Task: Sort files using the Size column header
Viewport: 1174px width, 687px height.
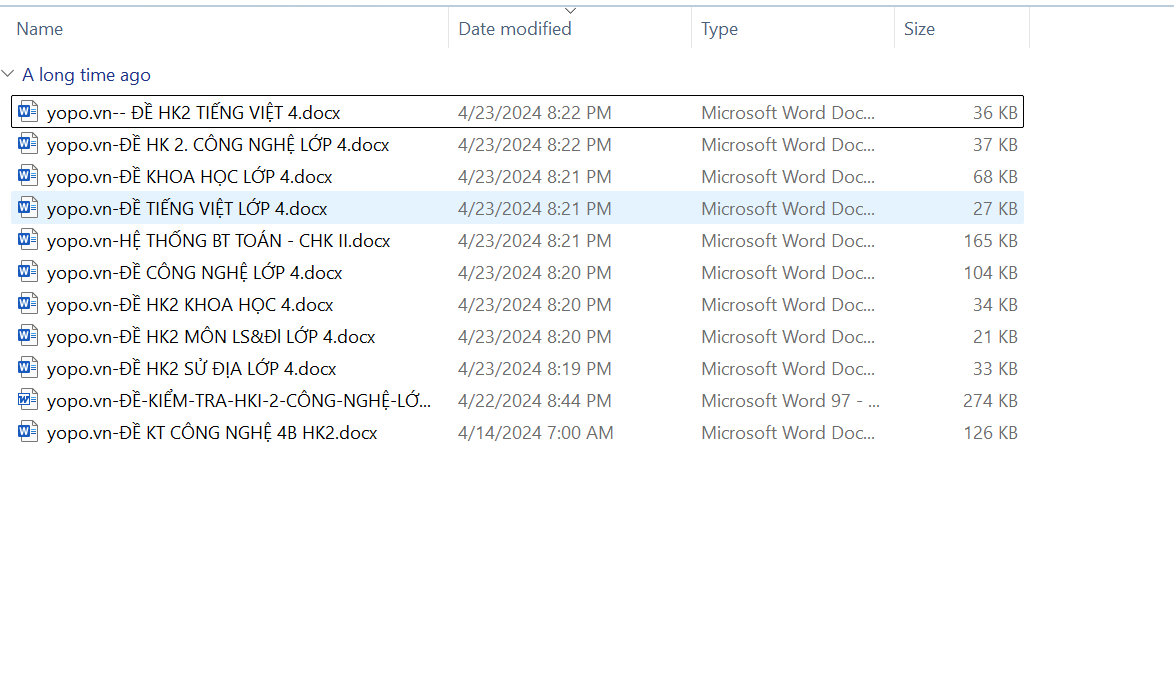Action: 919,29
